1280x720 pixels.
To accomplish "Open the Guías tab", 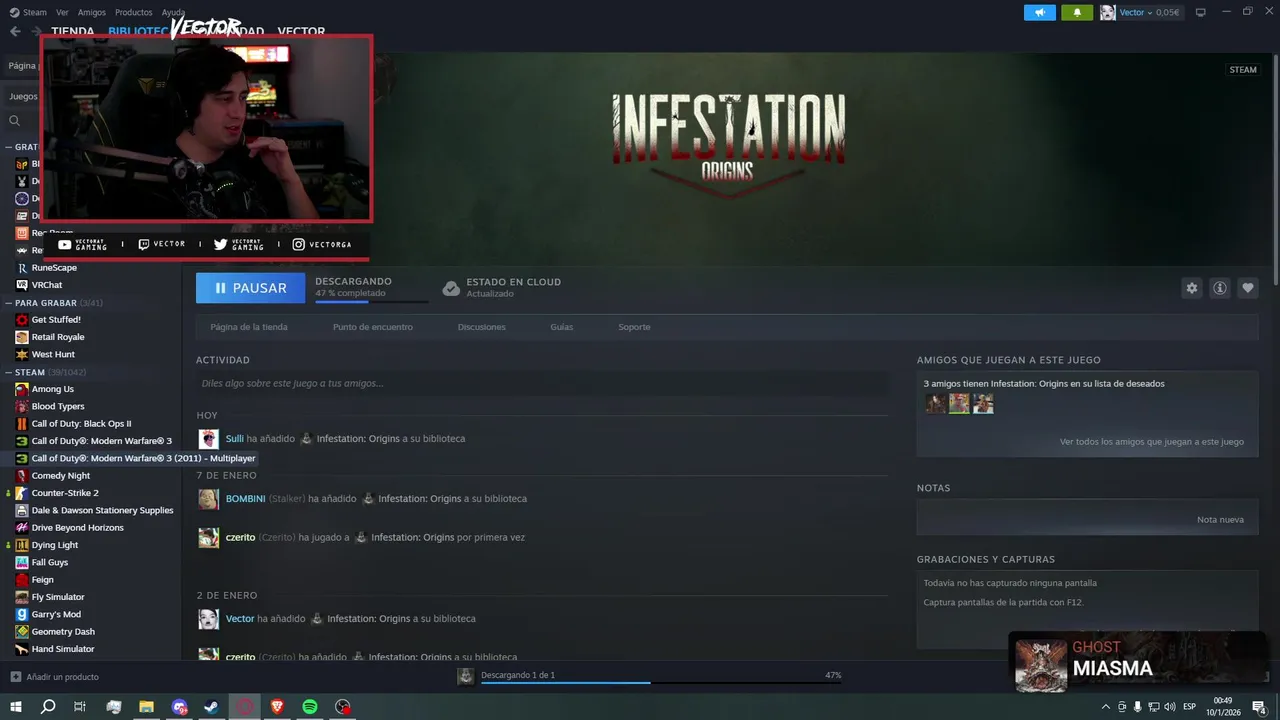I will 562,327.
